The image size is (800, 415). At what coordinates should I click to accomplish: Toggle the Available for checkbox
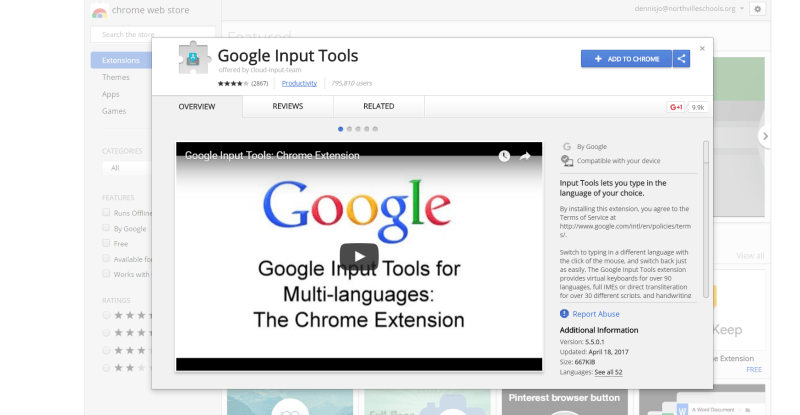point(106,258)
